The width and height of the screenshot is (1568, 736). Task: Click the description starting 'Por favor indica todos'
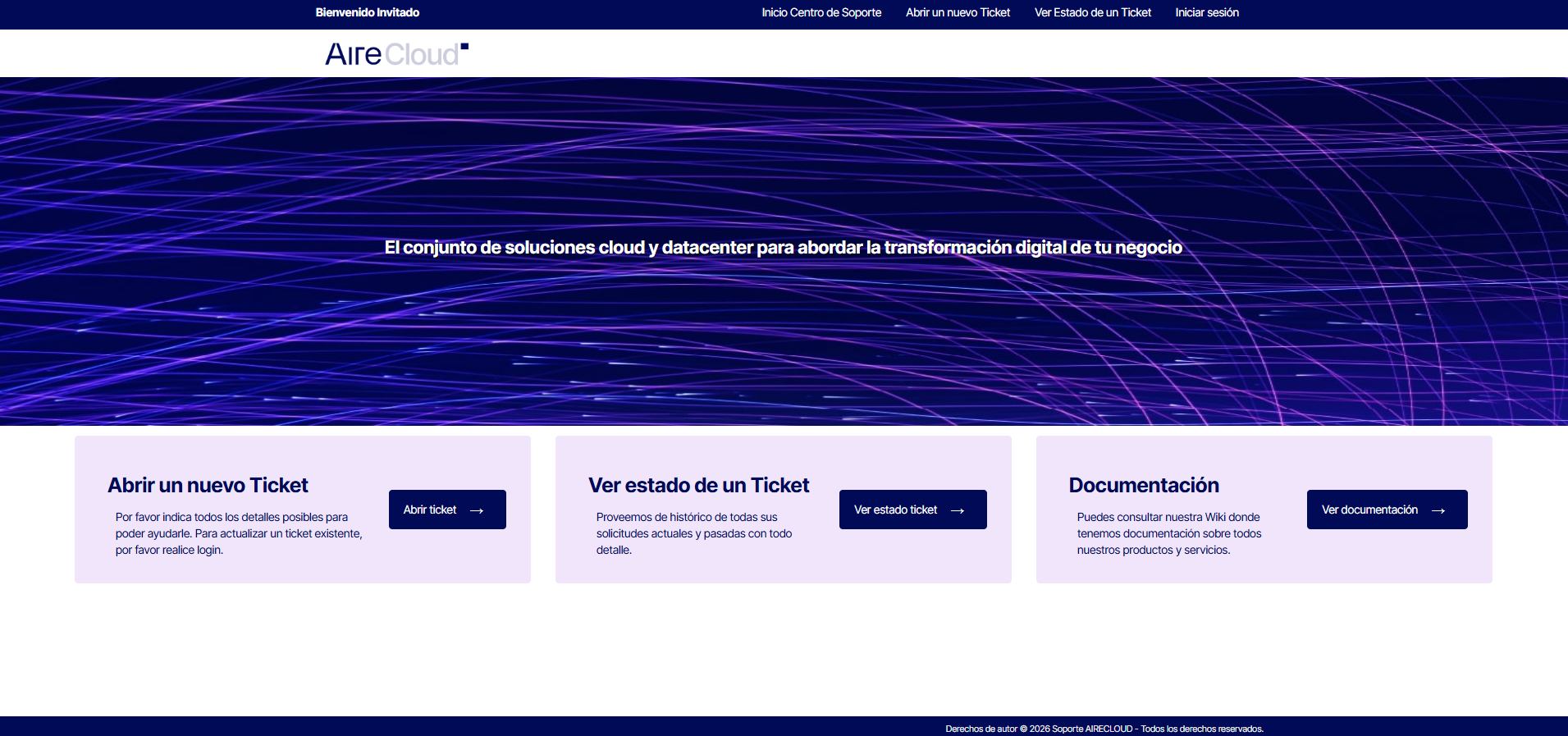[x=239, y=533]
